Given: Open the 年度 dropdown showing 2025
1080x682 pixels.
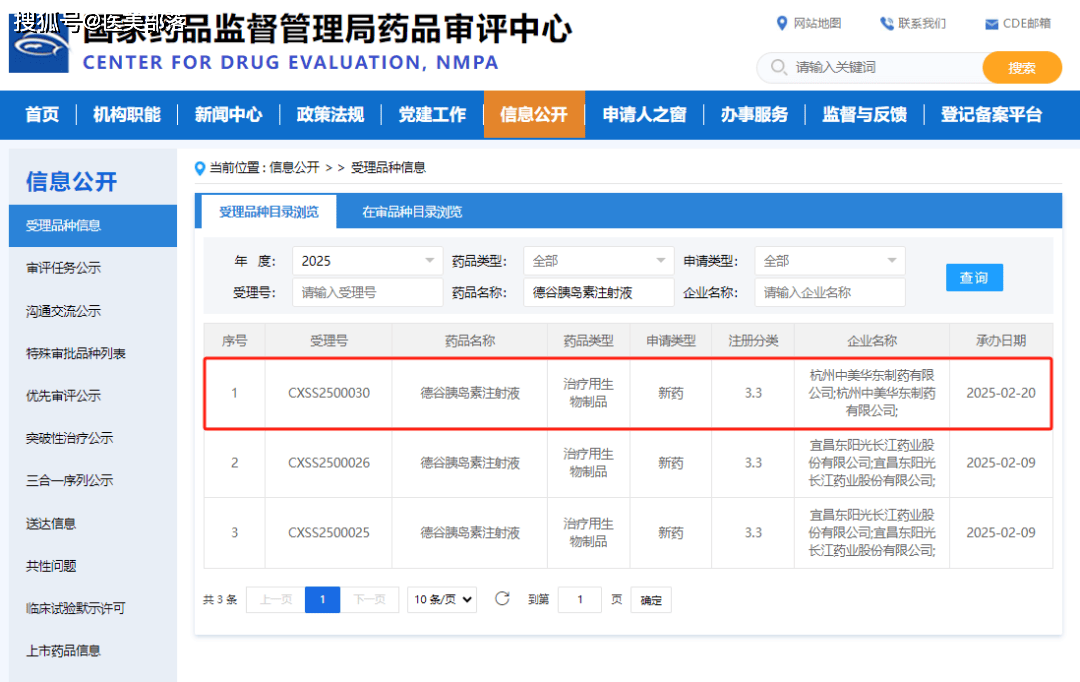Looking at the screenshot, I should coord(367,260).
